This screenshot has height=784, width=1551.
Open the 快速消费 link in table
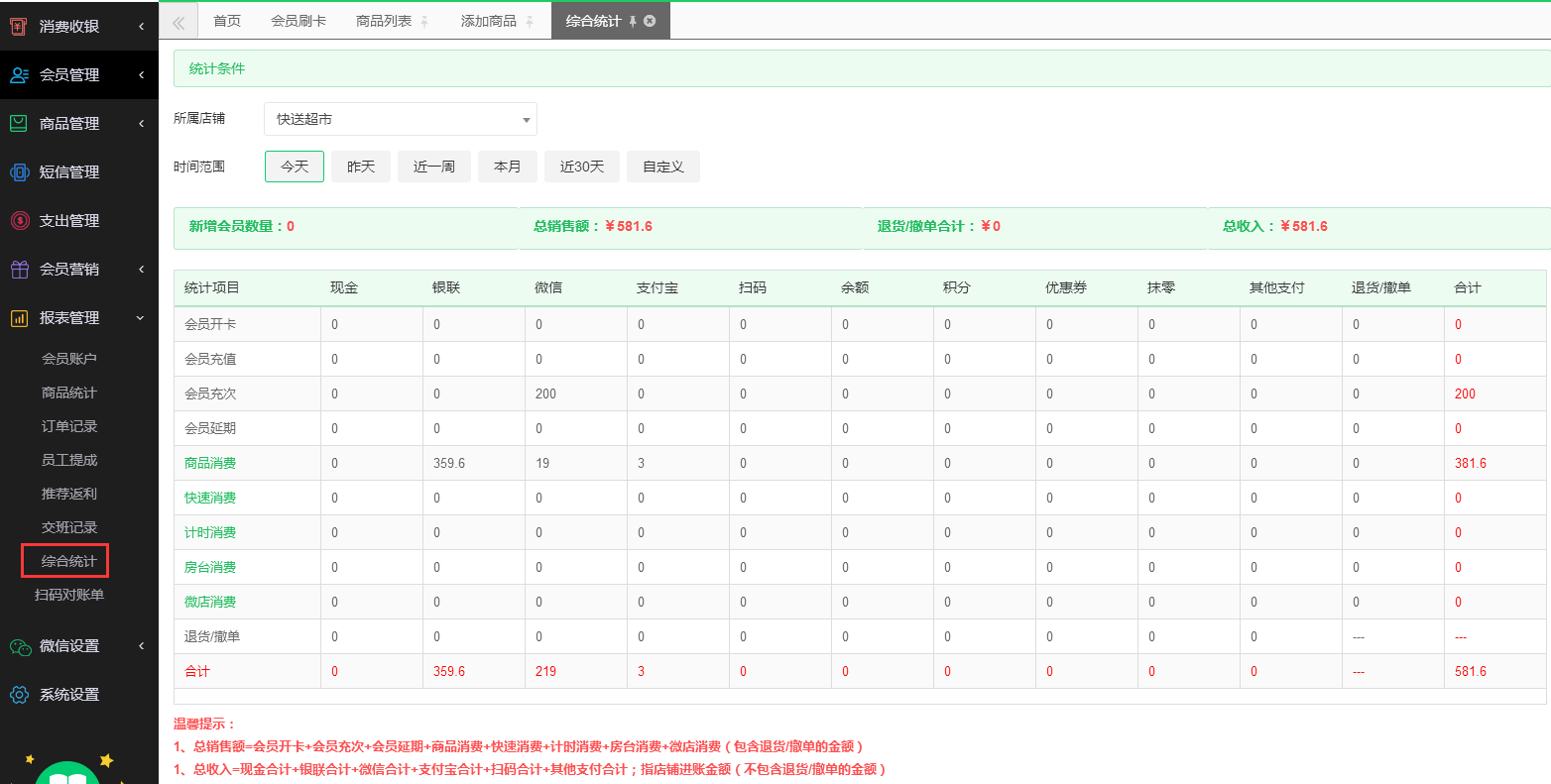point(210,498)
